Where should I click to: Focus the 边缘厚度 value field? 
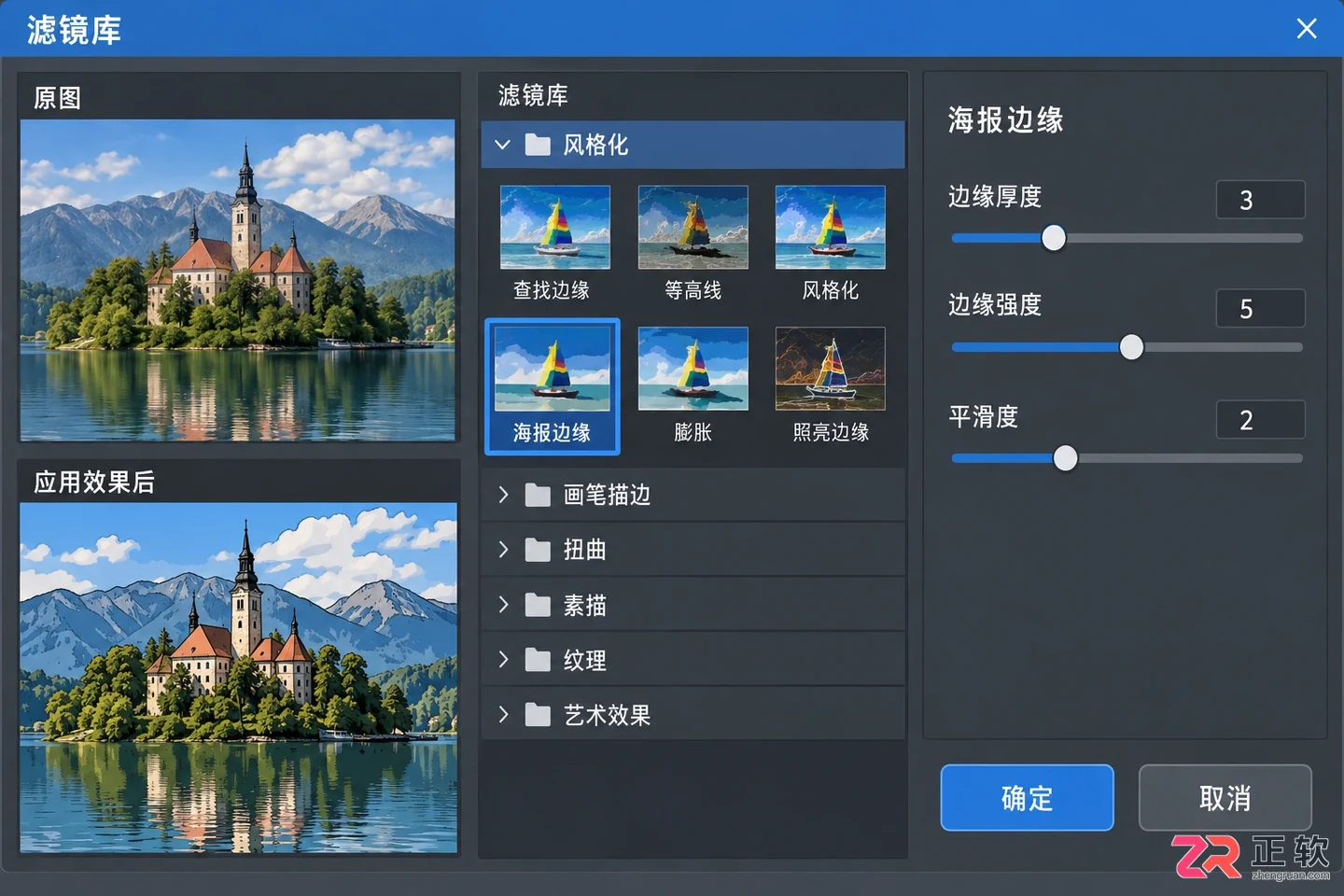pyautogui.click(x=1260, y=200)
